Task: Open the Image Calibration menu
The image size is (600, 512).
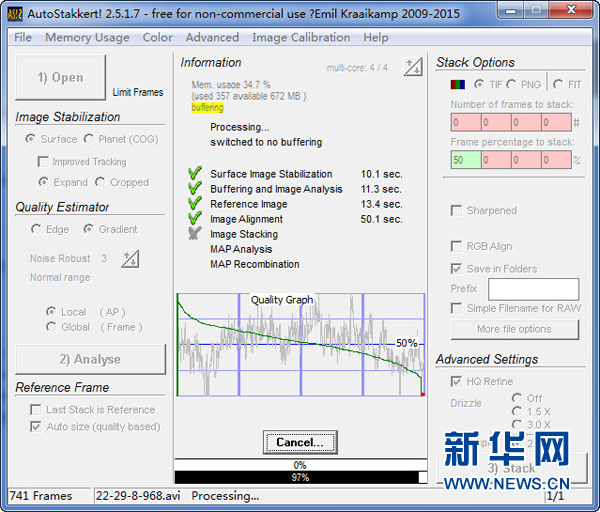Action: point(301,38)
